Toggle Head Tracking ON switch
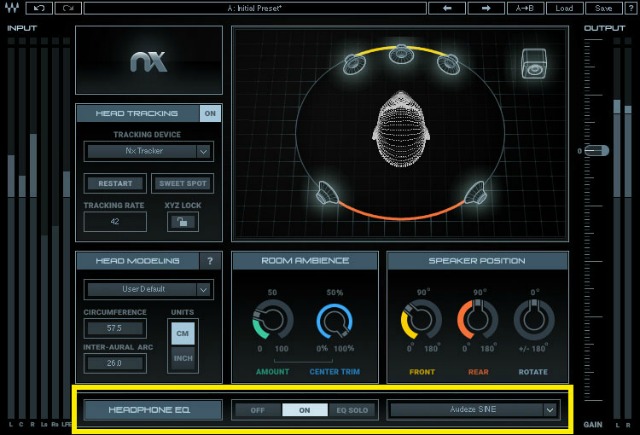This screenshot has height=435, width=640. (210, 114)
